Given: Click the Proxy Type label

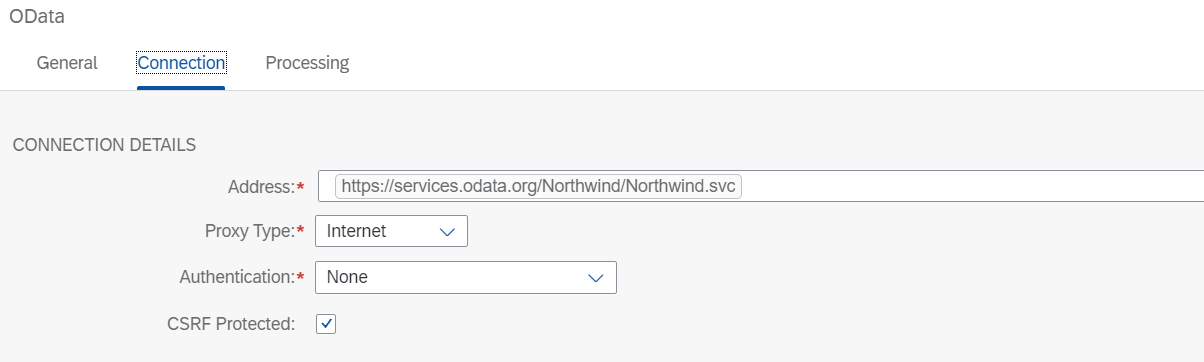Looking at the screenshot, I should [249, 231].
